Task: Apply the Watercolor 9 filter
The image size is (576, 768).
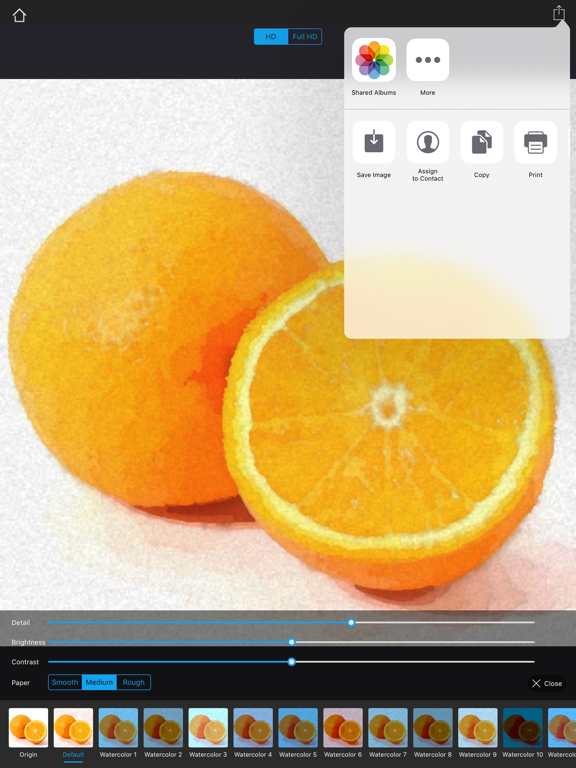Action: tap(478, 727)
